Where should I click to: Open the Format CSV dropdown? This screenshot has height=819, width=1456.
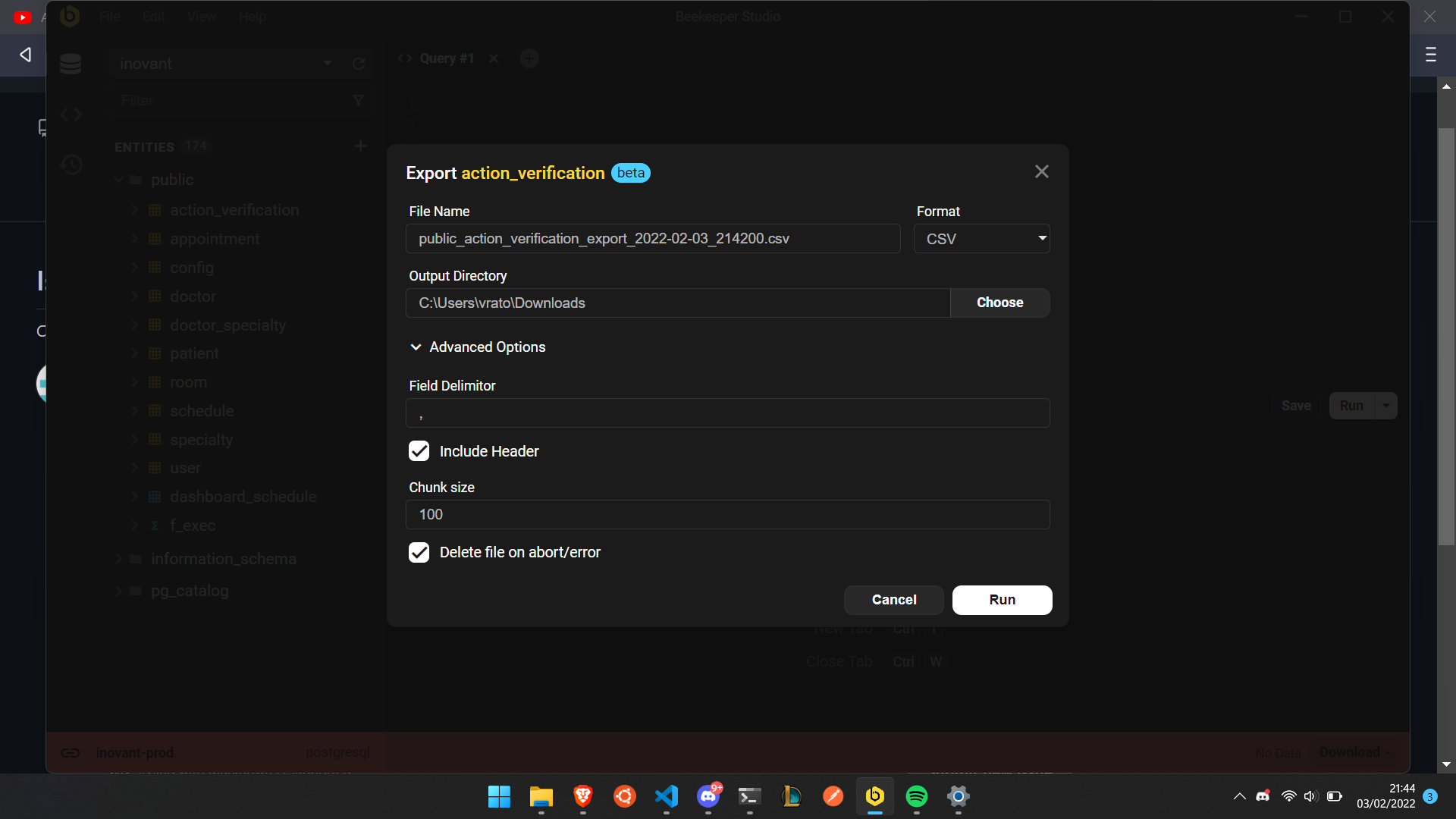[981, 239]
